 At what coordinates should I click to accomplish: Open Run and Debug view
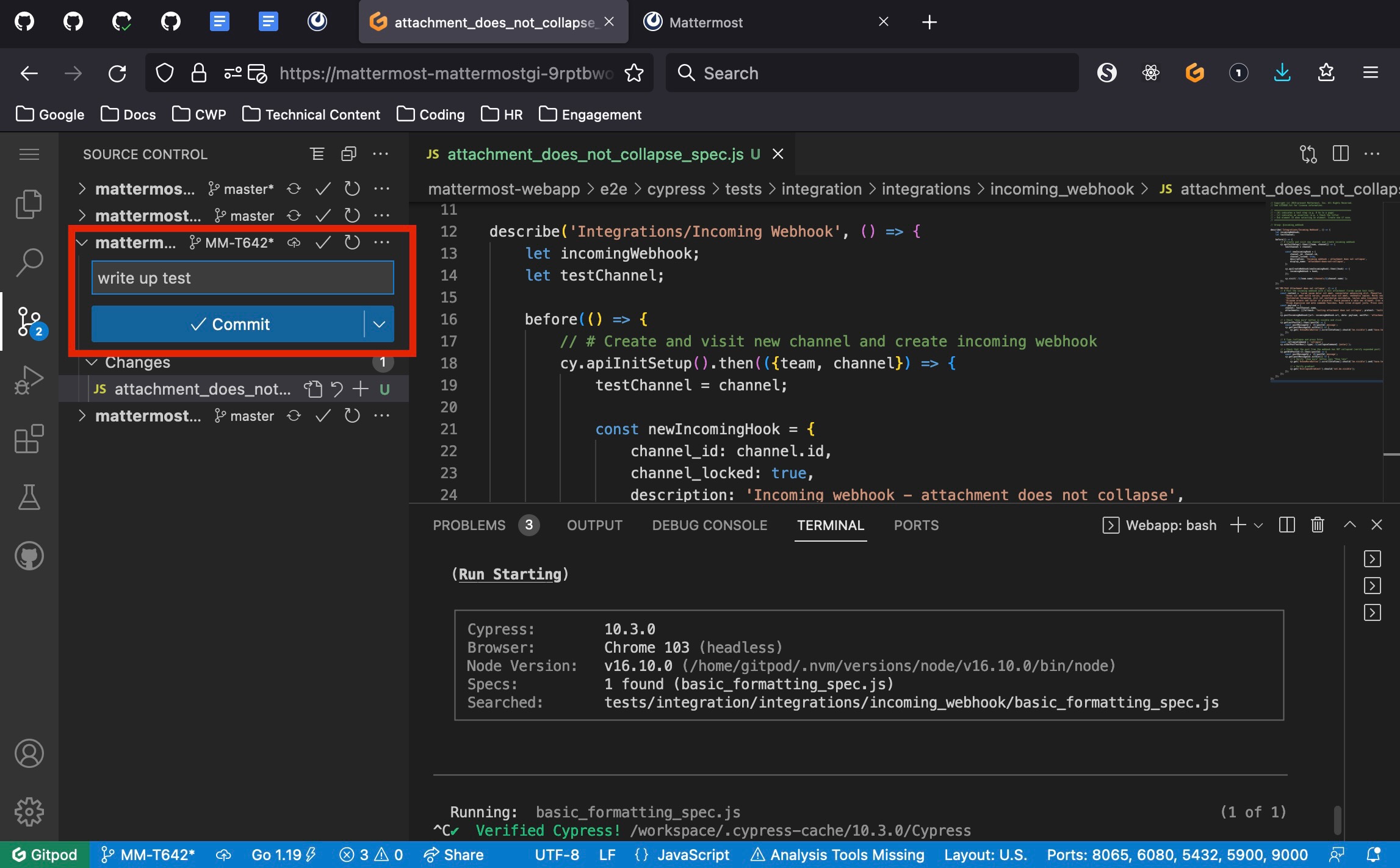[x=29, y=380]
